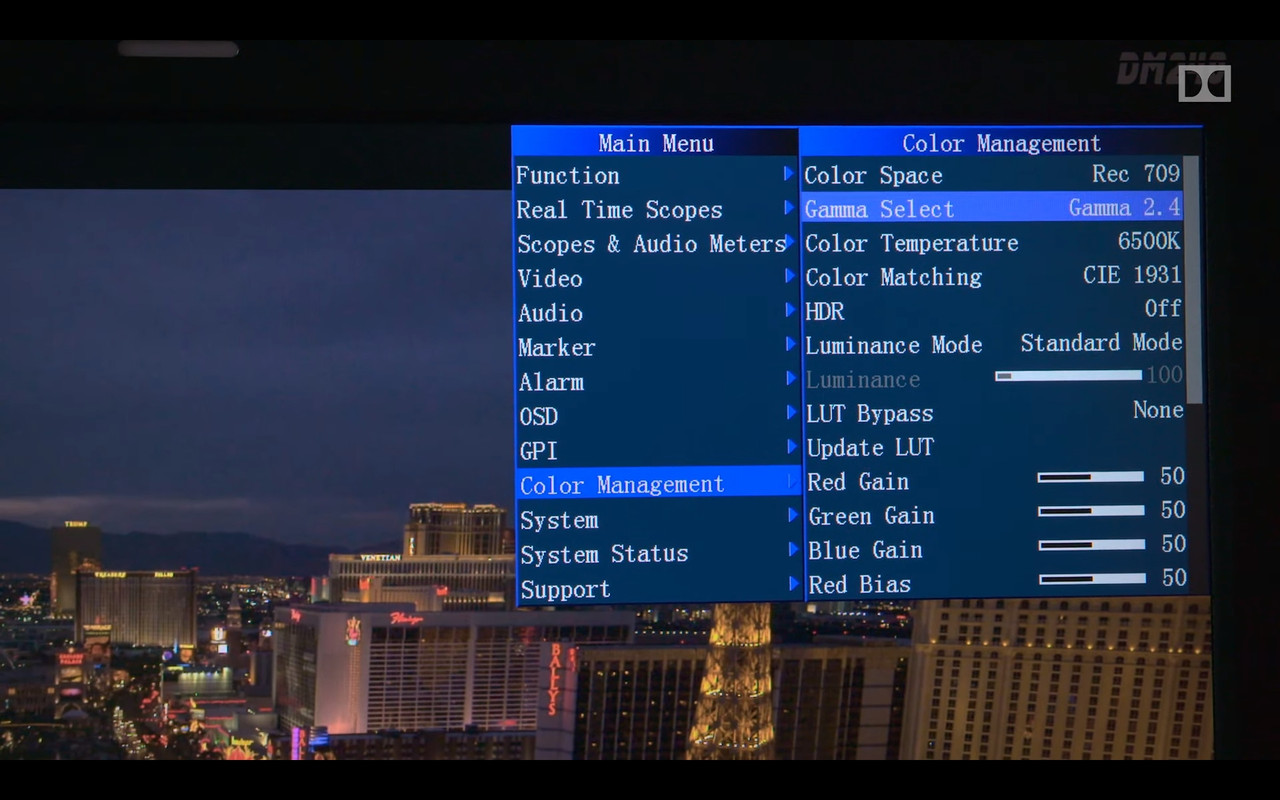Select the Color Space setting row

coord(992,174)
